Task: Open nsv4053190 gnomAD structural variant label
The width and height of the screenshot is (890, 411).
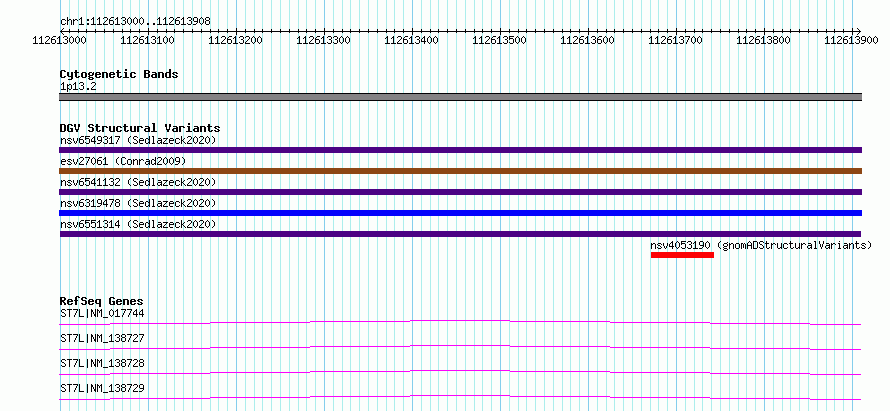Action: point(761,245)
